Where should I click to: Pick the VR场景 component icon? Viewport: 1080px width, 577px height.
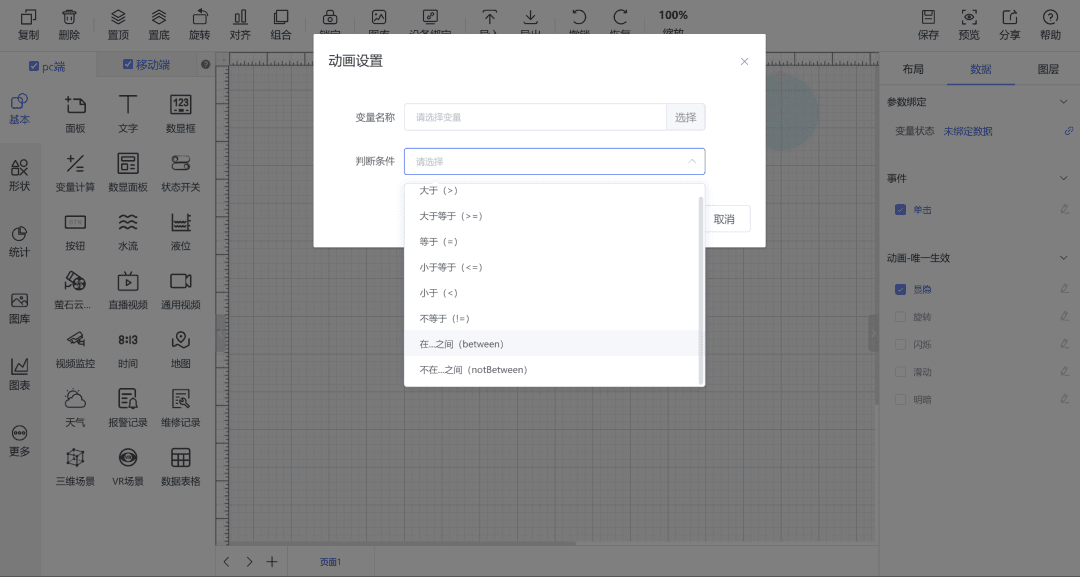(127, 458)
